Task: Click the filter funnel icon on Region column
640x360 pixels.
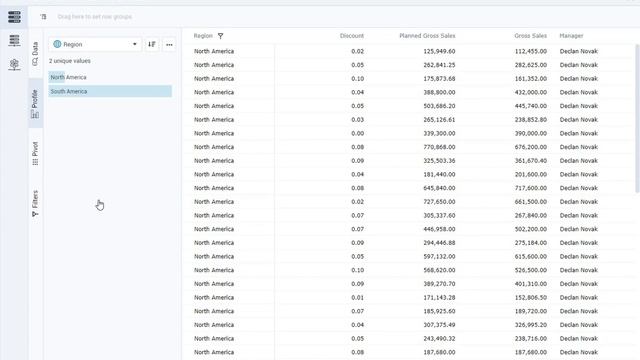Action: (x=220, y=36)
